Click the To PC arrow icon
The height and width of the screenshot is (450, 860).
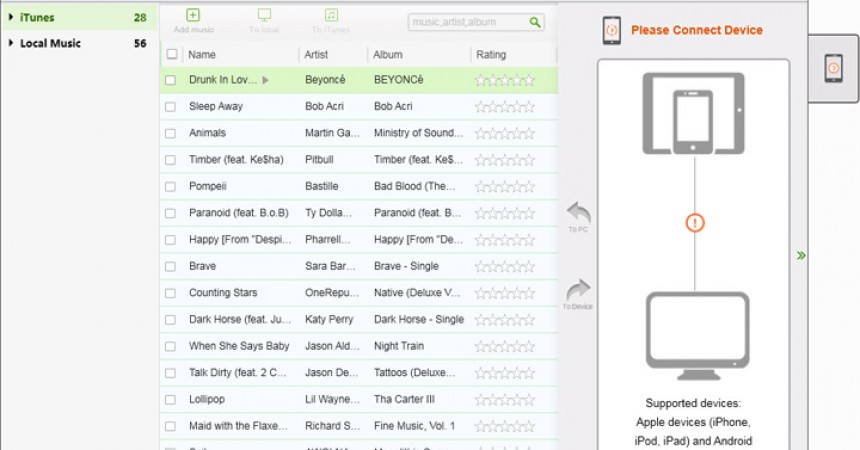coord(578,212)
